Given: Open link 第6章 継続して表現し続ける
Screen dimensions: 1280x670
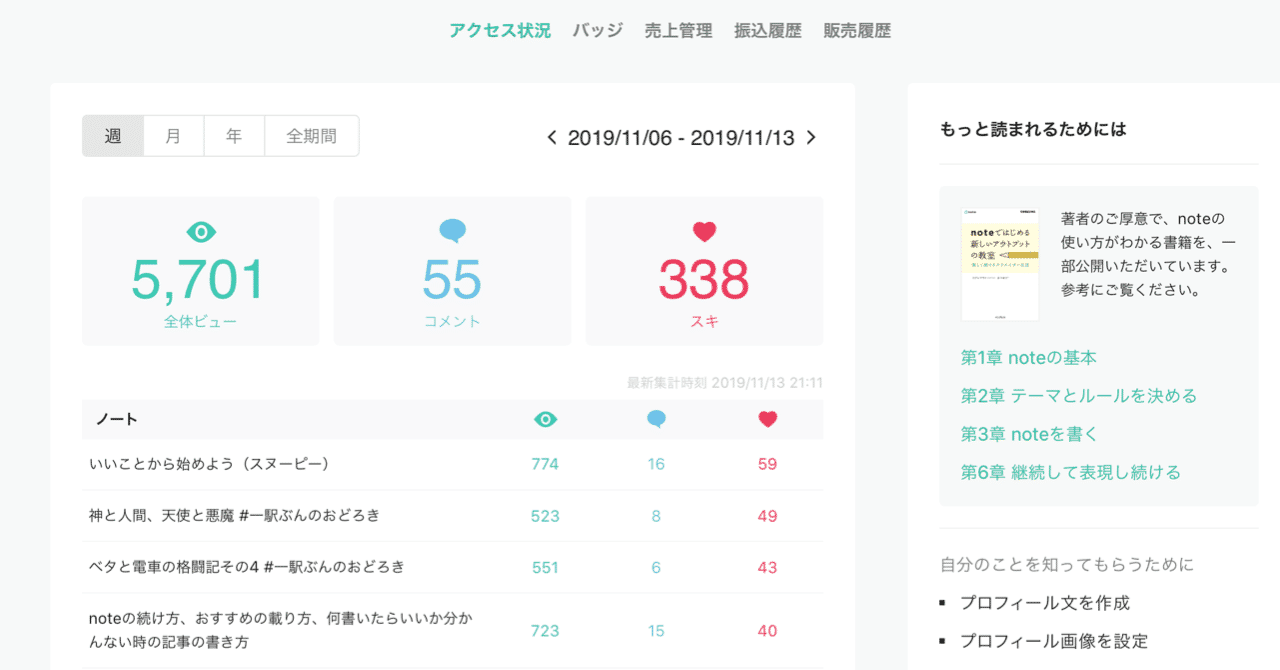Looking at the screenshot, I should coord(1071,472).
